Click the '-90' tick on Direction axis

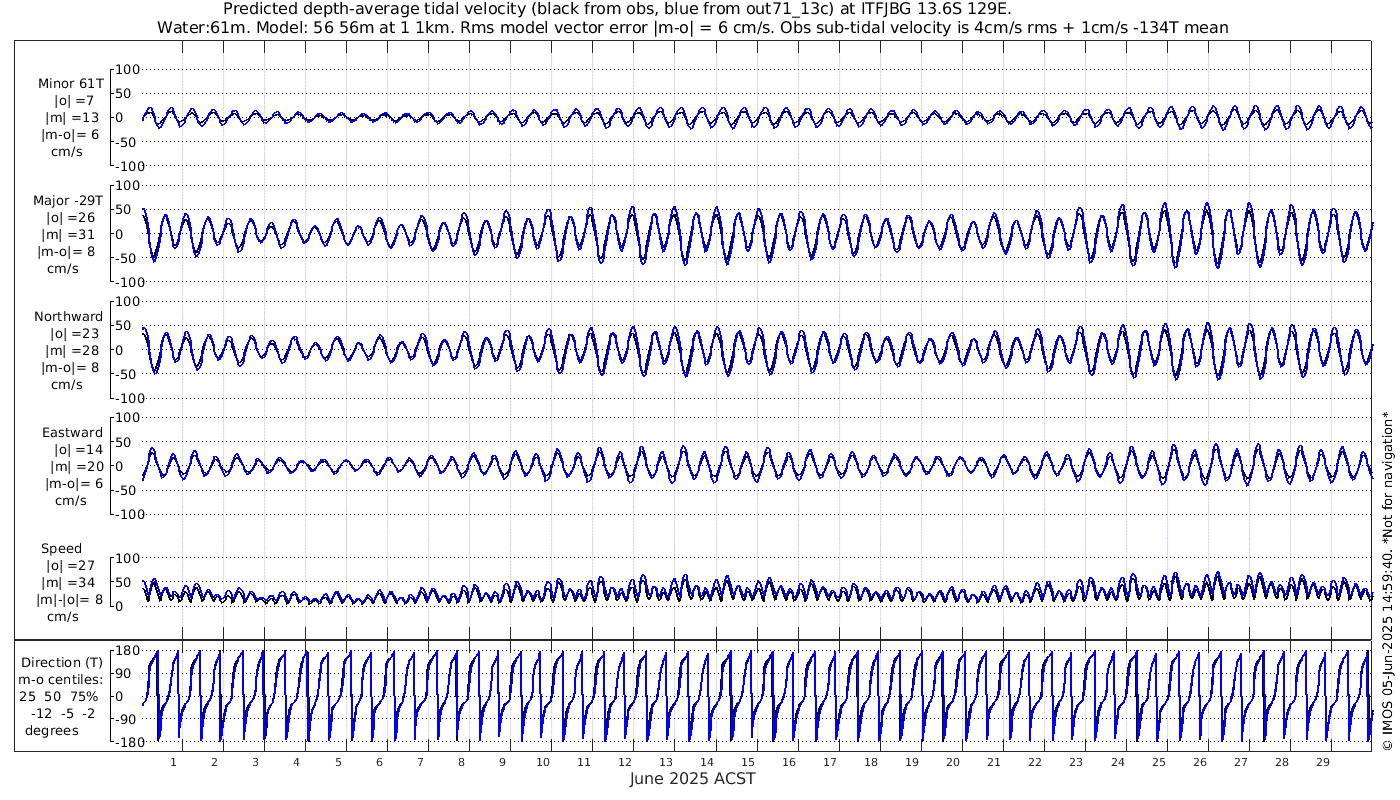point(125,719)
